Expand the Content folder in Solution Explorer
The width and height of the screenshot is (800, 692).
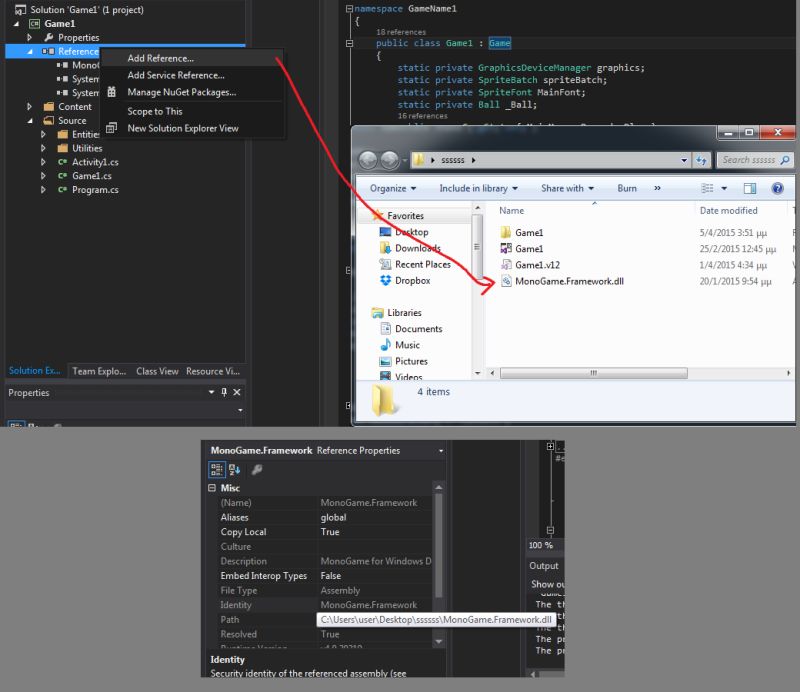click(29, 106)
